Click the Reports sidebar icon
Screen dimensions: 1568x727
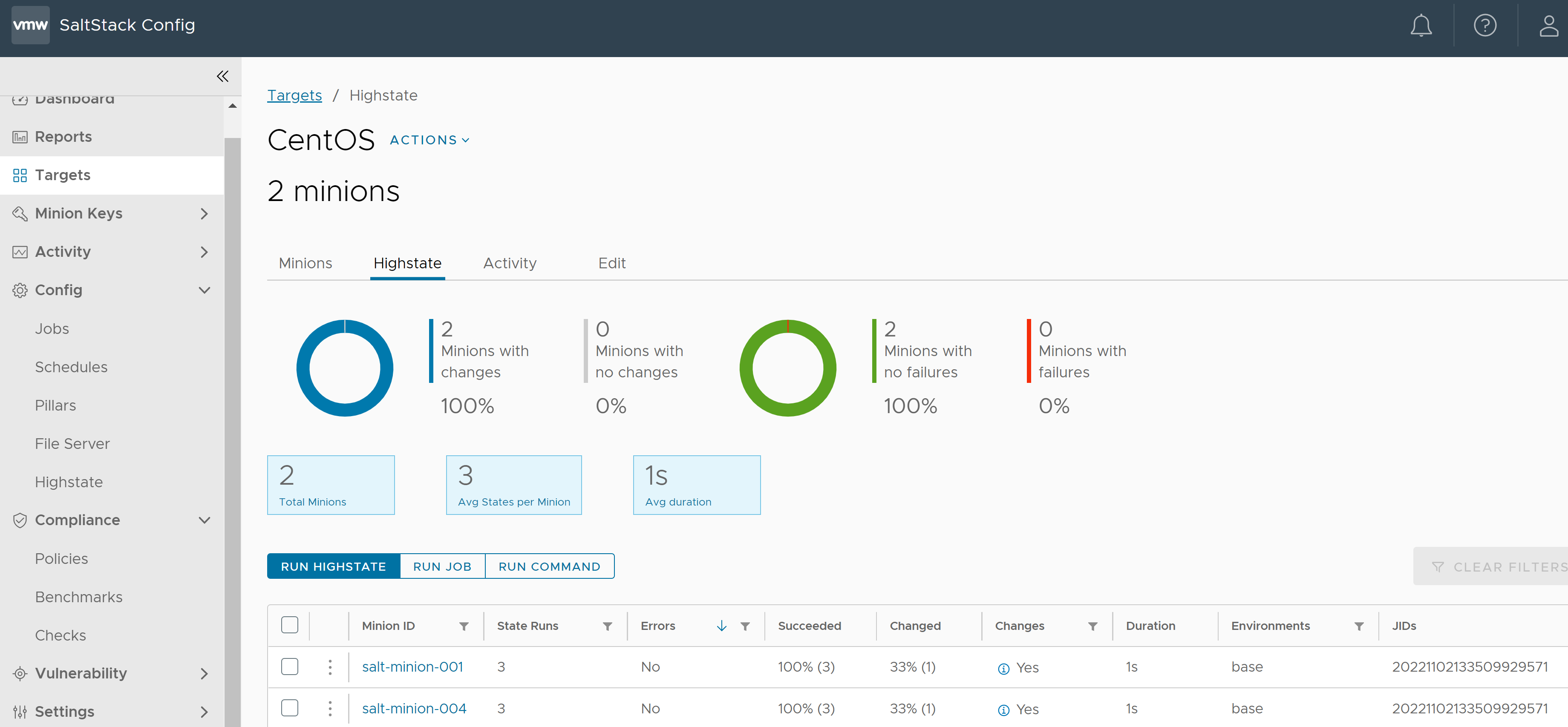coord(20,136)
